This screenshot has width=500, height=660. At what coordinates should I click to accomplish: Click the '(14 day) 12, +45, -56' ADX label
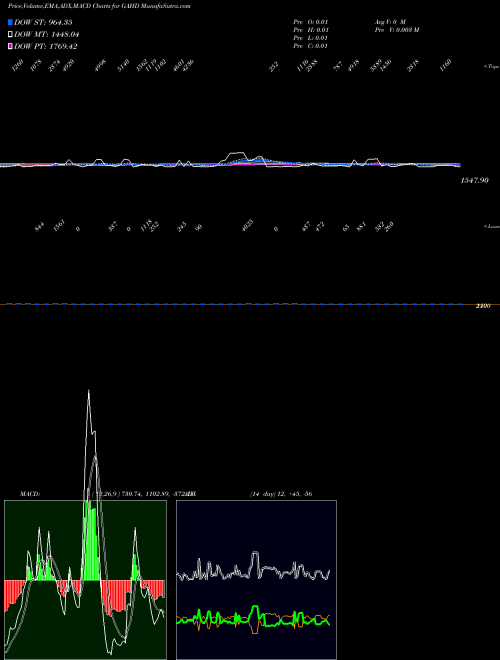tap(281, 494)
